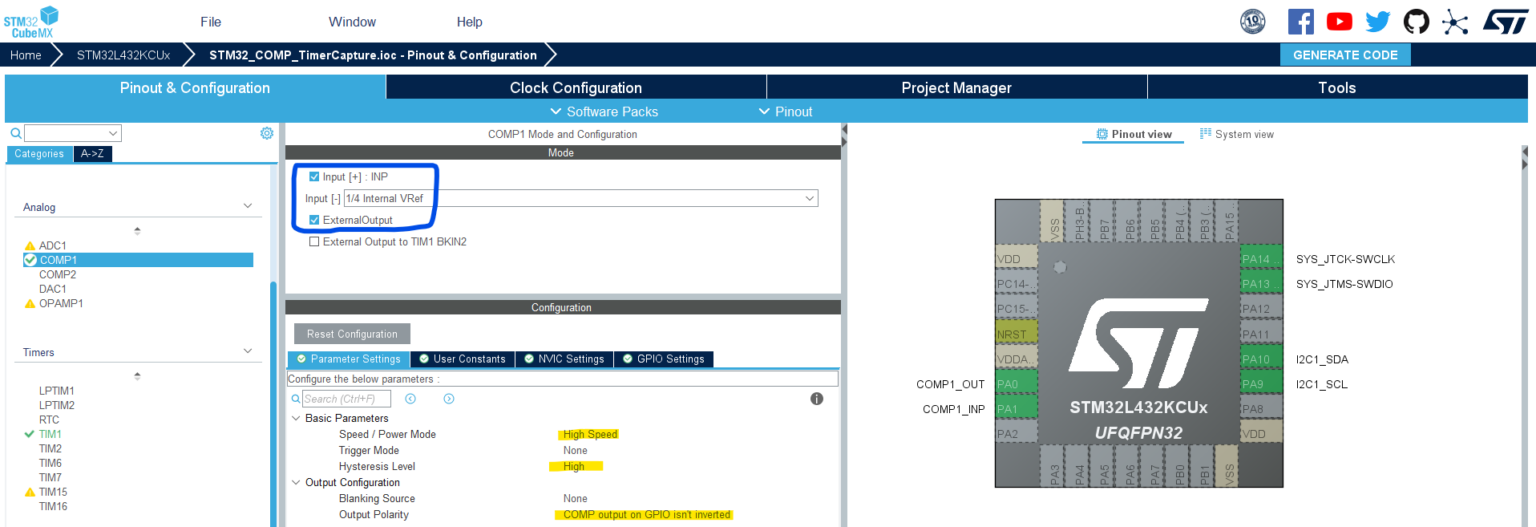Uncheck the ExternalOutput checkbox
This screenshot has height=527, width=1536.
click(x=314, y=220)
